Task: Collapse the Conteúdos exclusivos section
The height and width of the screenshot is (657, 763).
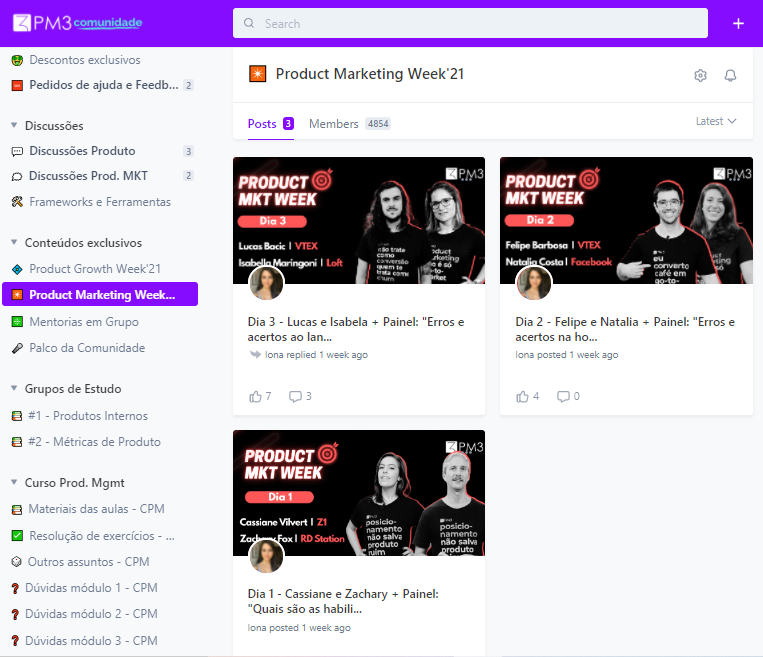Action: (14, 242)
